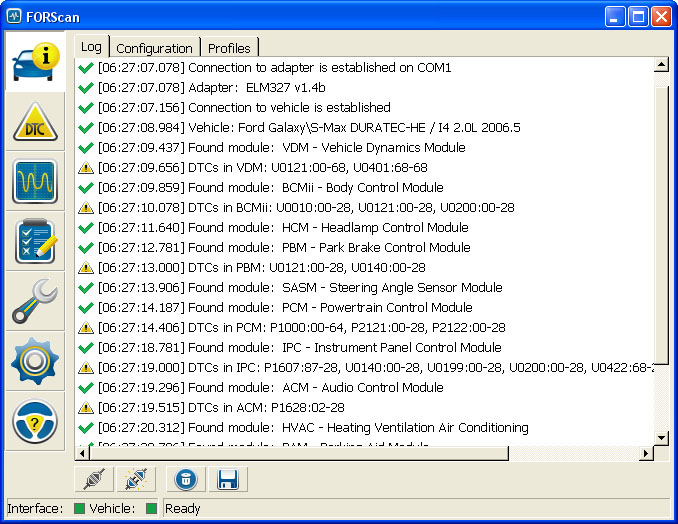
Task: Open the steering wheel help section
Action: pyautogui.click(x=35, y=422)
